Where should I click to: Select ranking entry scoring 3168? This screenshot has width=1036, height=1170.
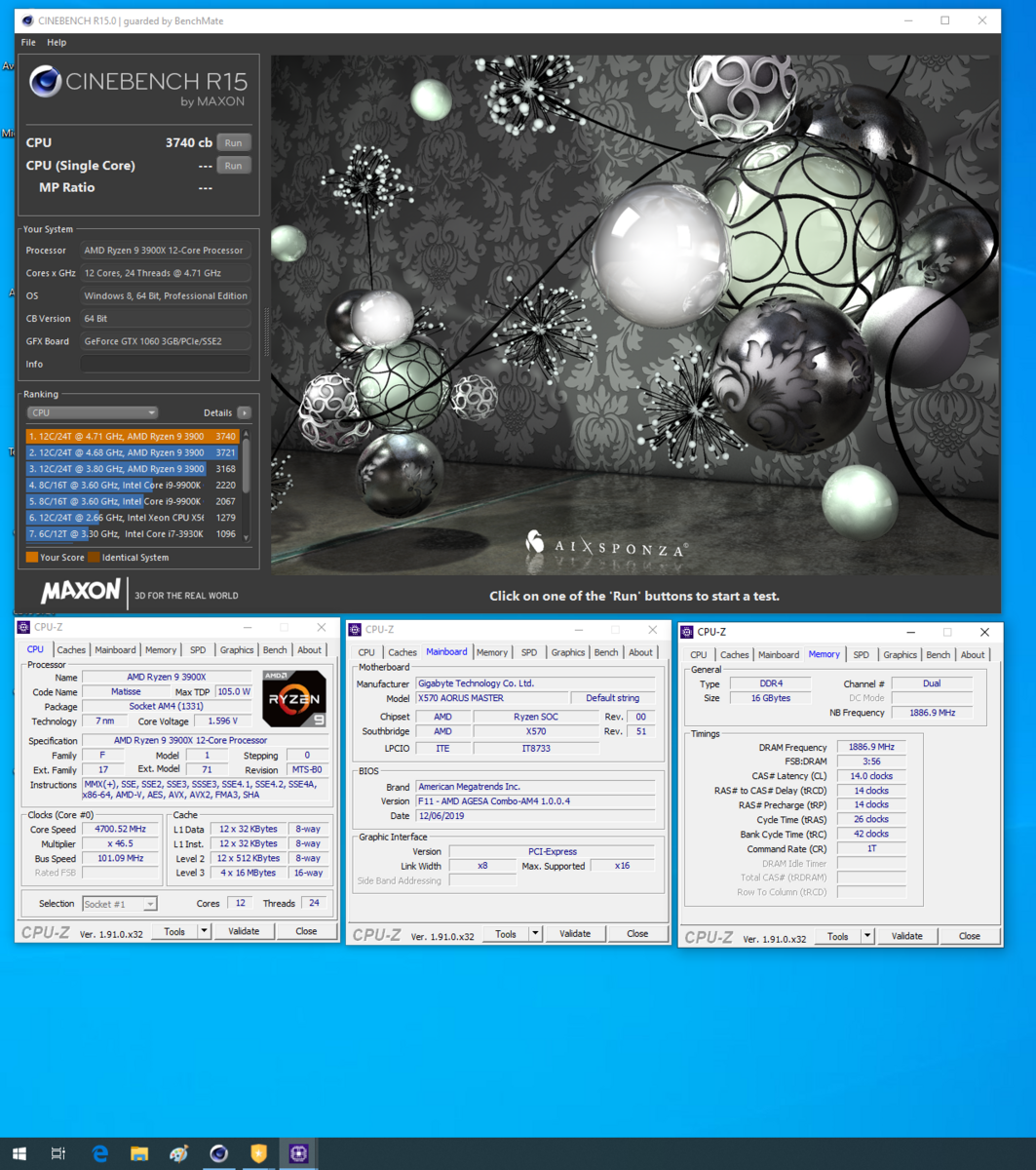pyautogui.click(x=132, y=469)
